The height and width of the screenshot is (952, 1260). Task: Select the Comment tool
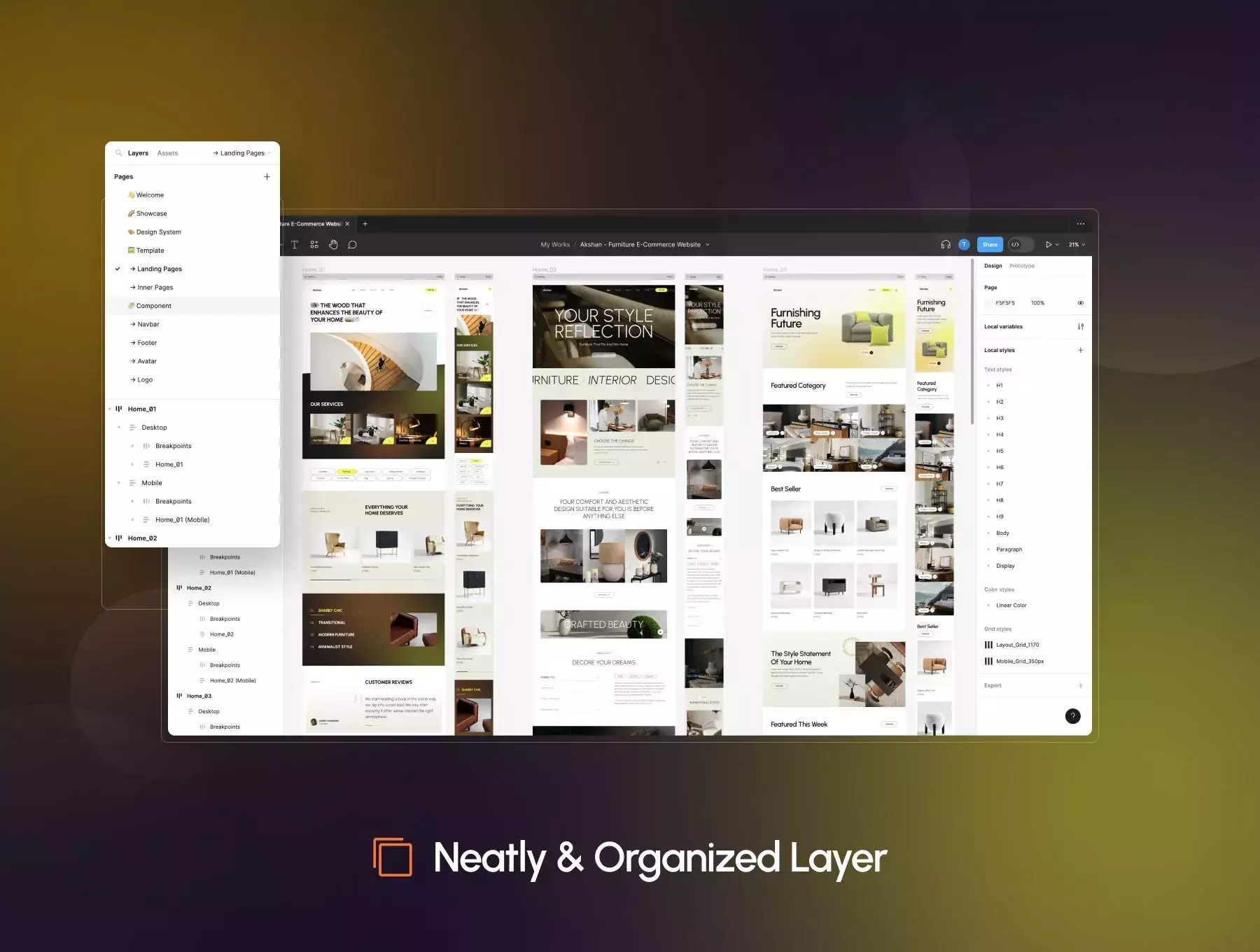tap(353, 244)
